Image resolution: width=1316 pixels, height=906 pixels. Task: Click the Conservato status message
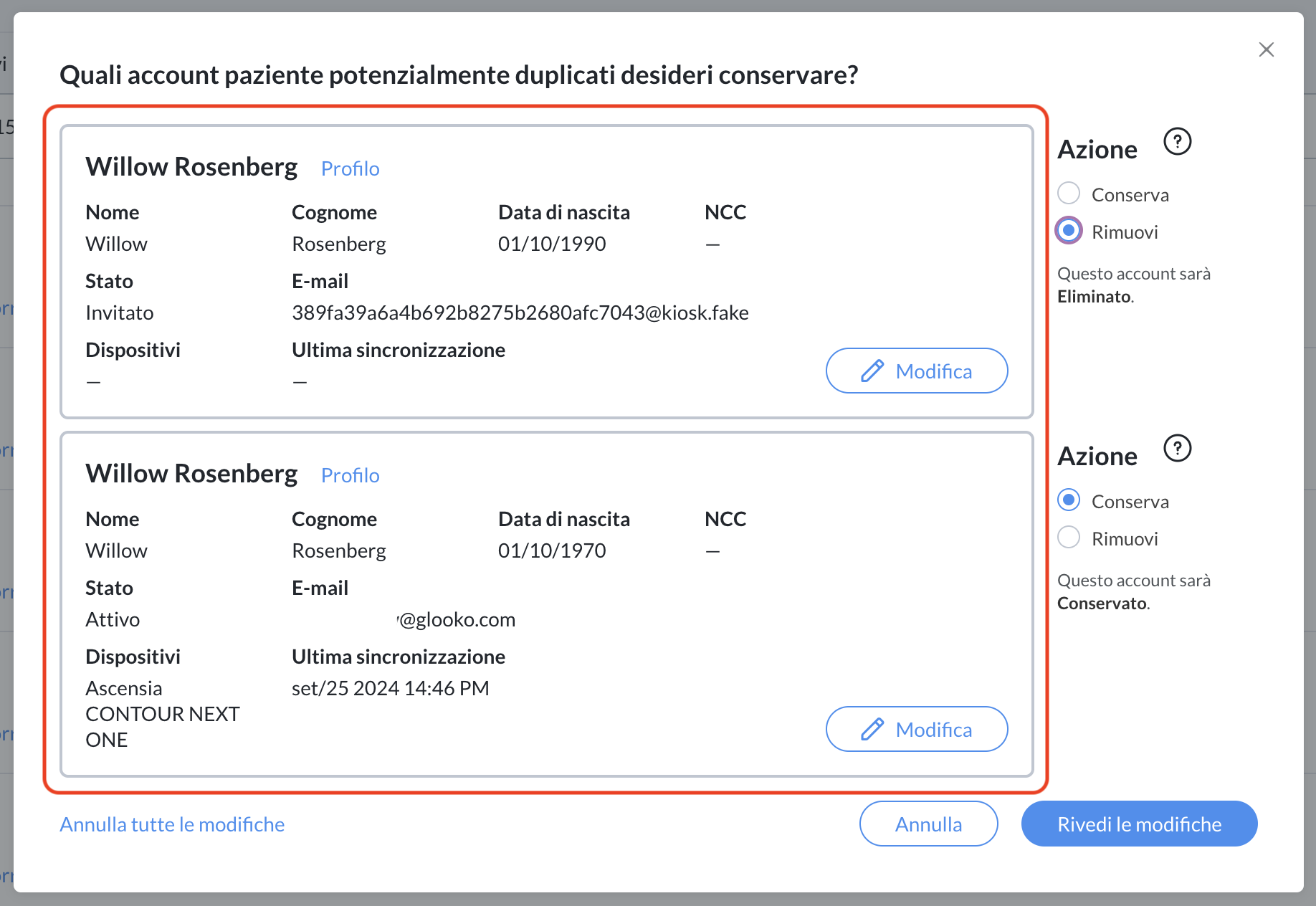click(1134, 591)
